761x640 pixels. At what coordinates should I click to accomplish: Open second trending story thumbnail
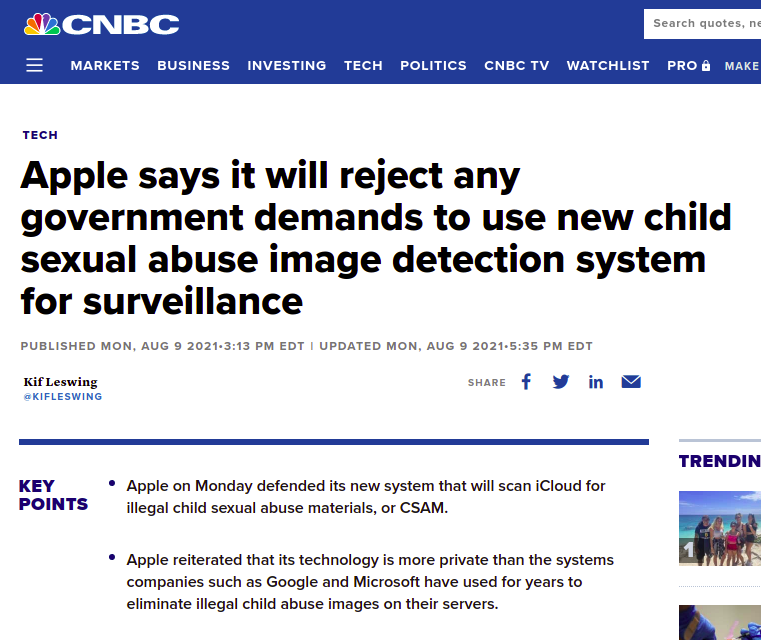click(x=720, y=623)
